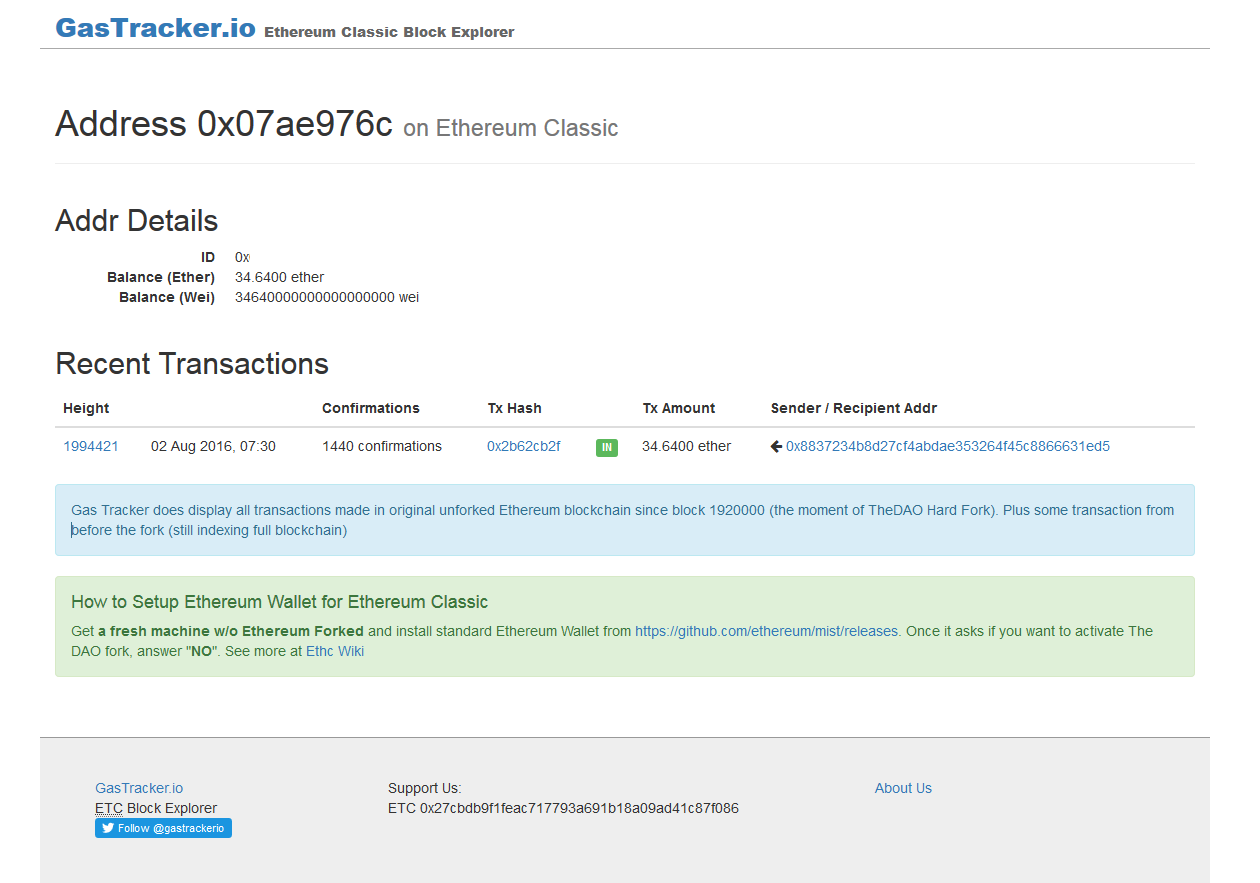This screenshot has width=1260, height=883.
Task: Open transaction hash 0x2b62cb2f
Action: point(524,446)
